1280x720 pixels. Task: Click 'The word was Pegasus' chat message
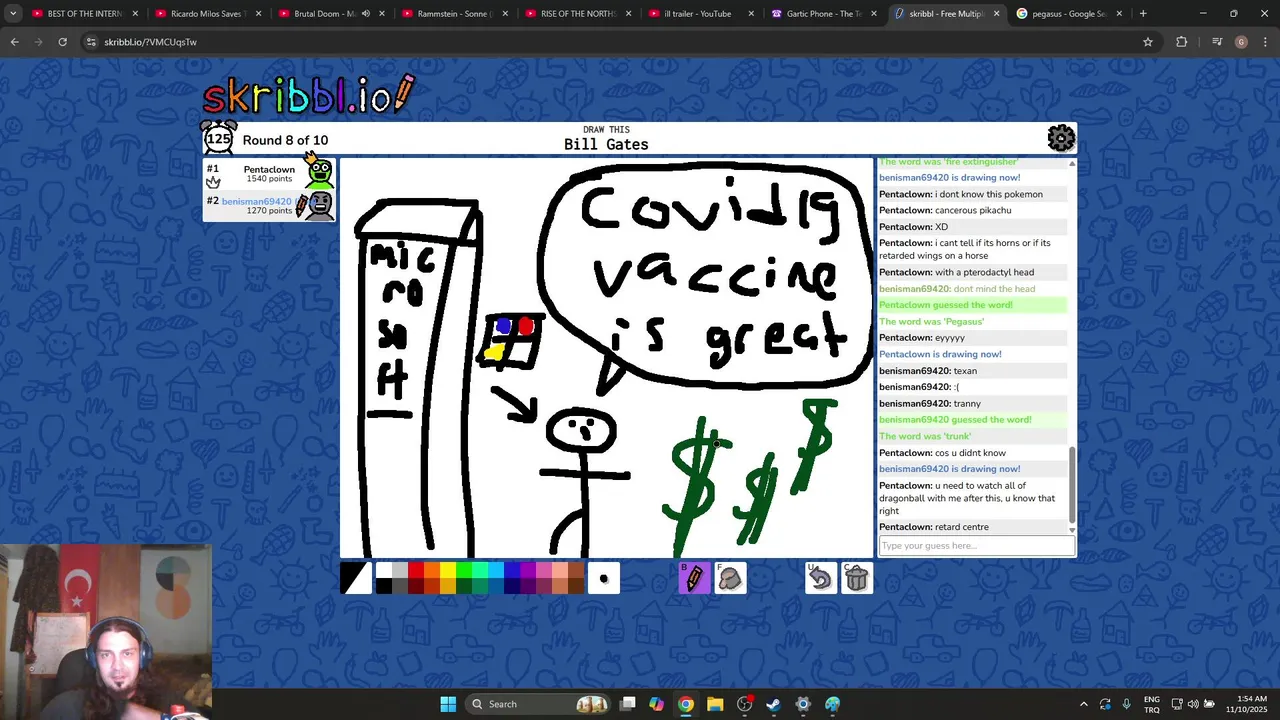coord(931,321)
